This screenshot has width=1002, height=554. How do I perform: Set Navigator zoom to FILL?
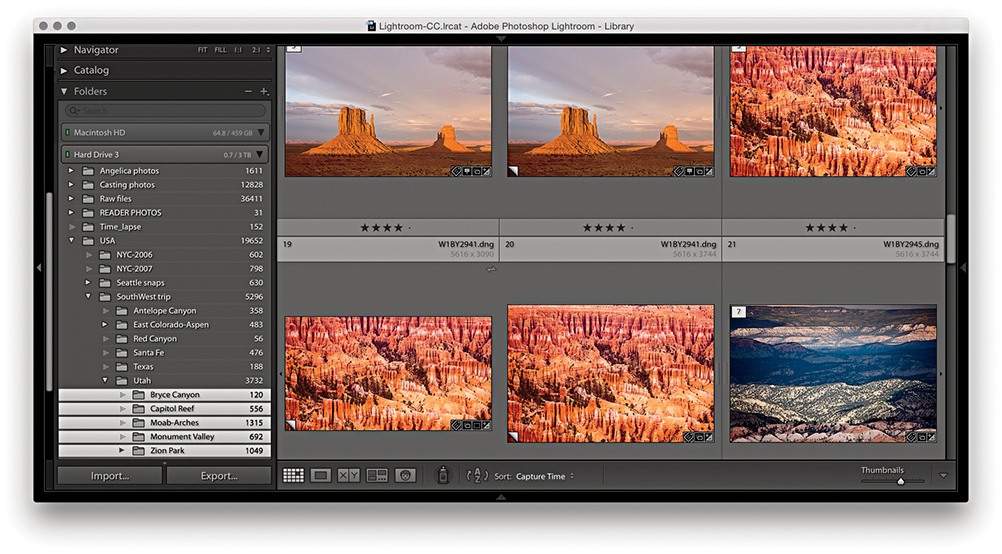(219, 50)
